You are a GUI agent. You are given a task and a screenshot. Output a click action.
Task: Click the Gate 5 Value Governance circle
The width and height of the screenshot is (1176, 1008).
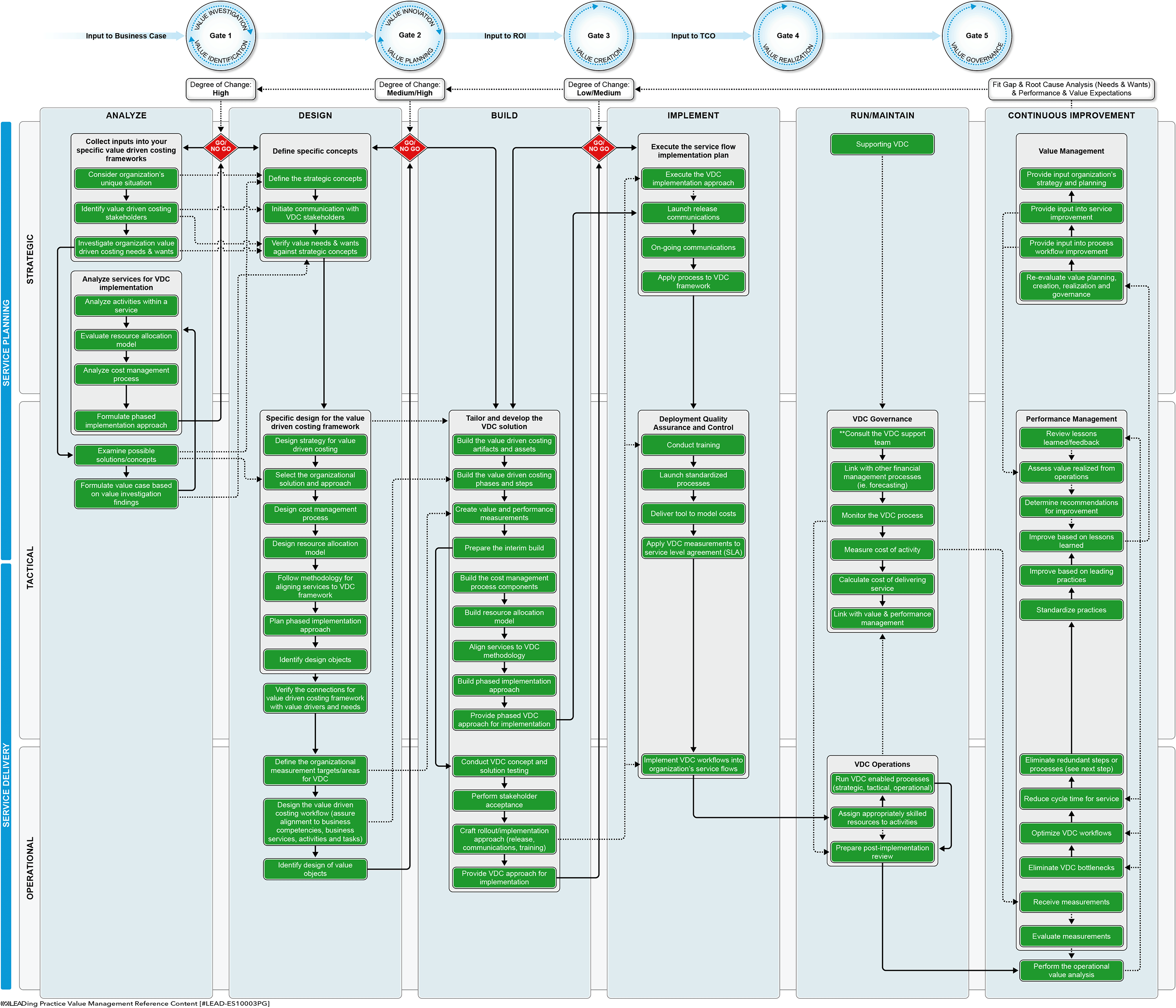tap(977, 36)
